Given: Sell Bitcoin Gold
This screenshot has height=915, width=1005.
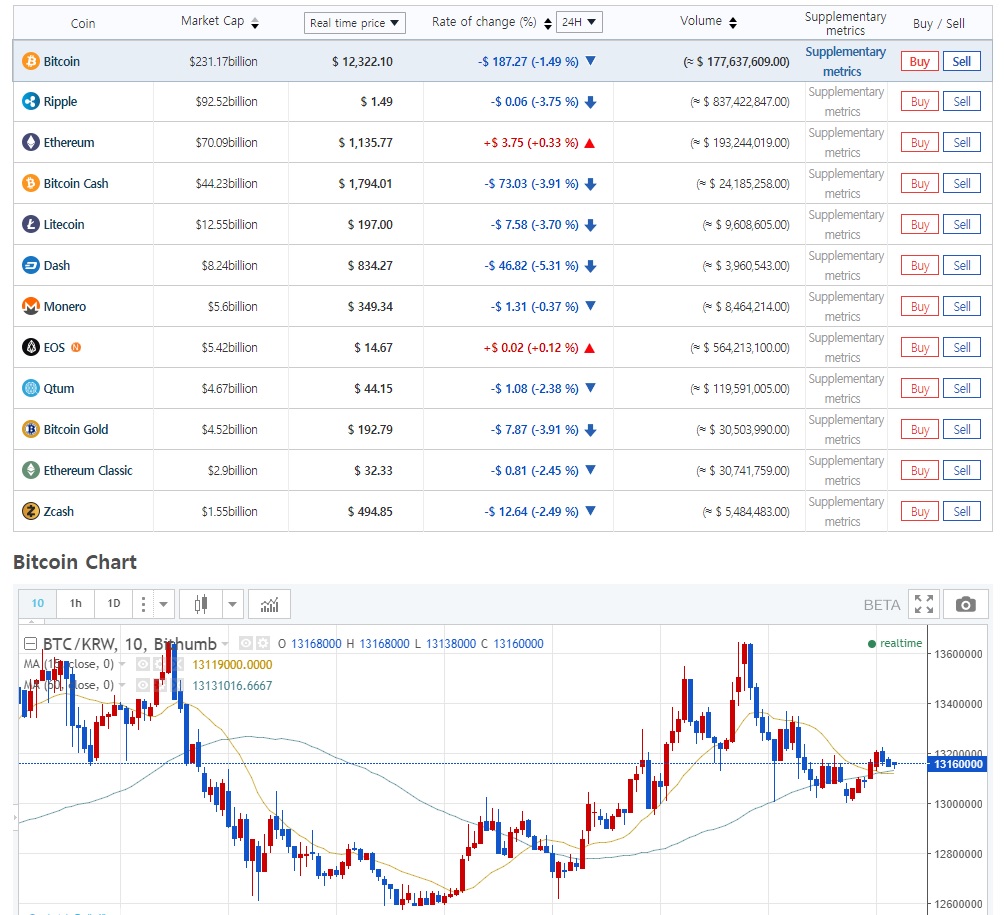Looking at the screenshot, I should point(961,429).
